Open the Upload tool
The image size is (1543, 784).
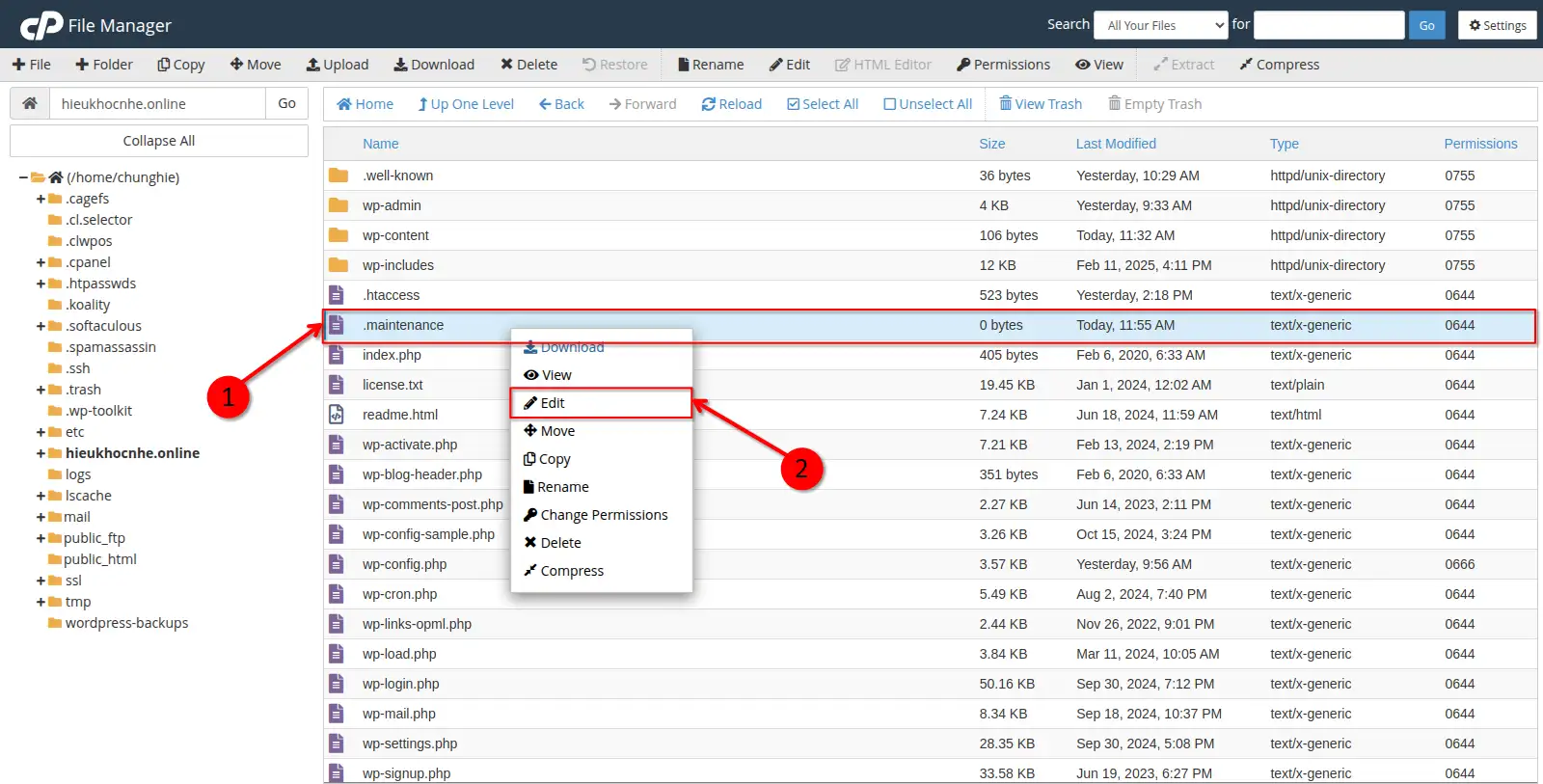pyautogui.click(x=338, y=65)
